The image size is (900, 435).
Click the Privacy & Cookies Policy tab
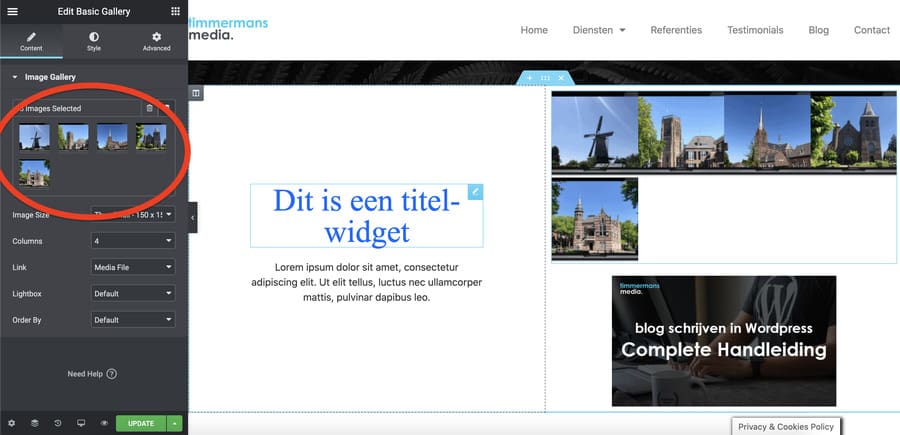point(786,426)
